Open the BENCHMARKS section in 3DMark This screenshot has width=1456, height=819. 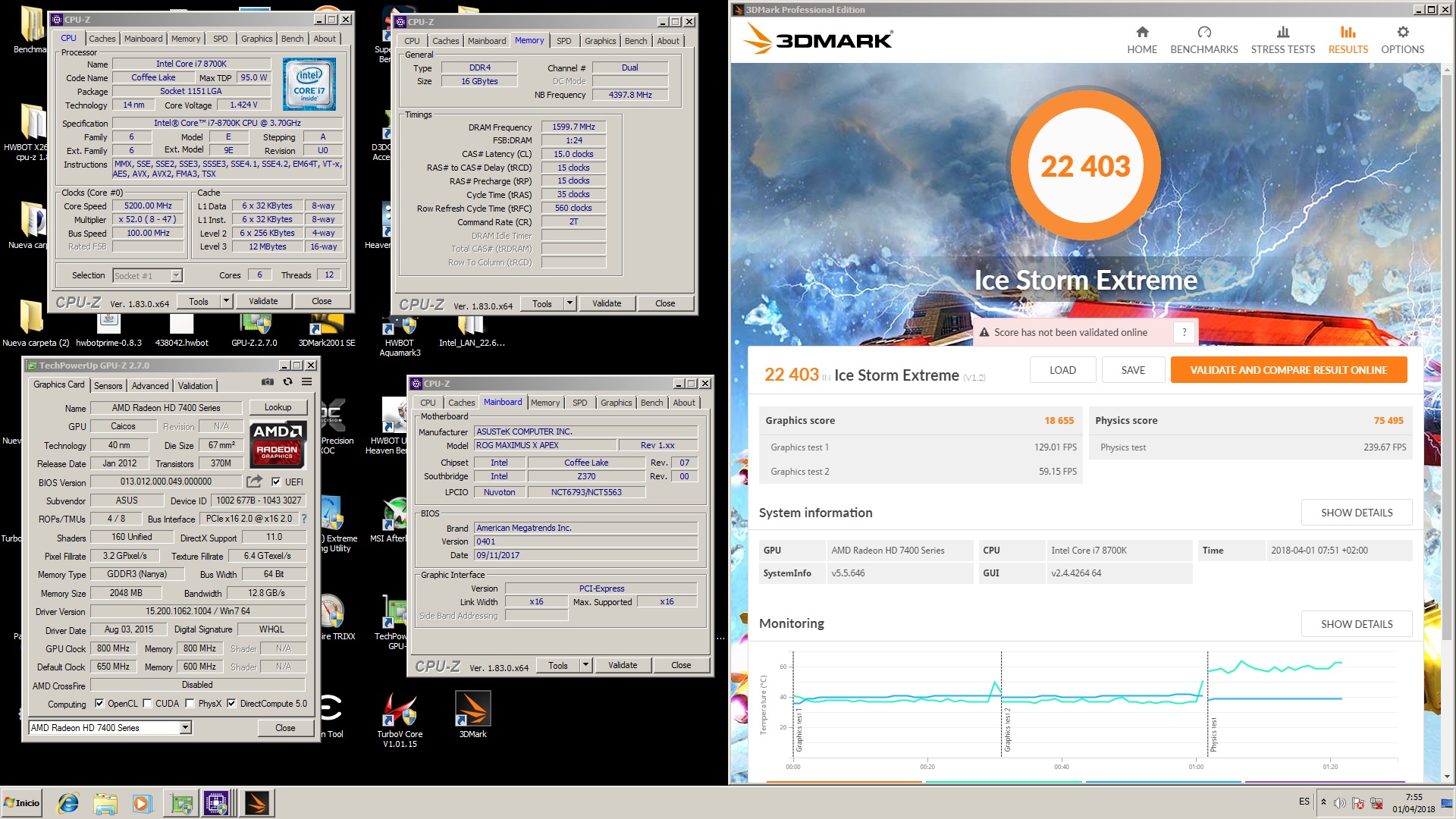tap(1203, 39)
